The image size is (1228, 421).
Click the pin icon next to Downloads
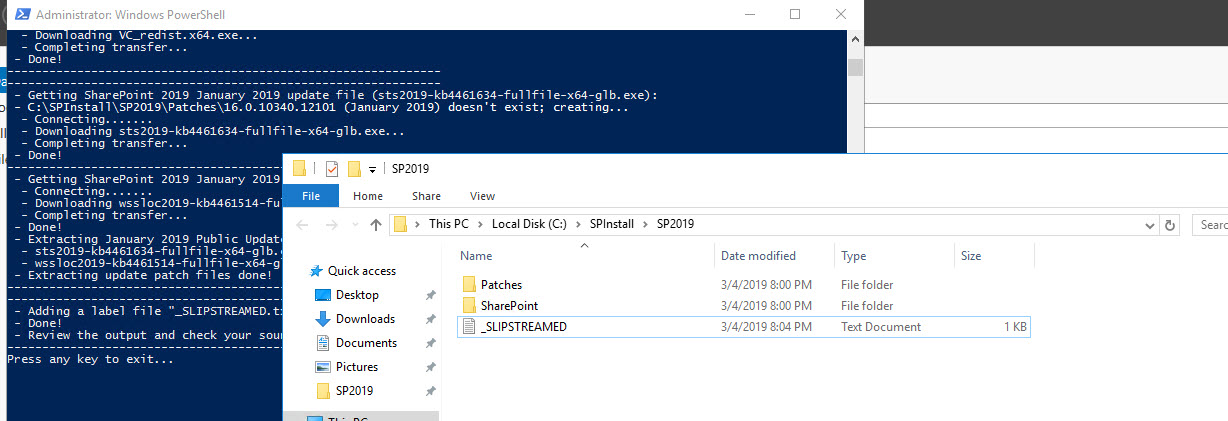click(x=430, y=319)
